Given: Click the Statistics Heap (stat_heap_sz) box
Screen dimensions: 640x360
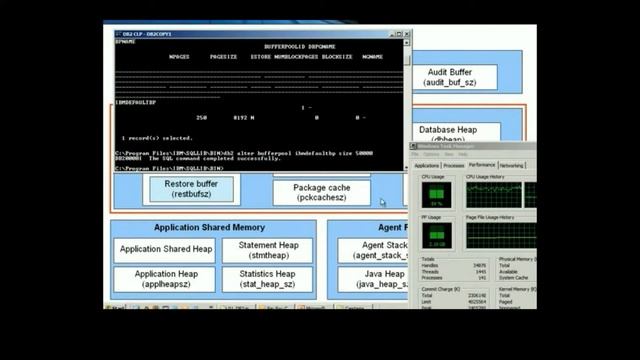Looking at the screenshot, I should click(x=267, y=279).
